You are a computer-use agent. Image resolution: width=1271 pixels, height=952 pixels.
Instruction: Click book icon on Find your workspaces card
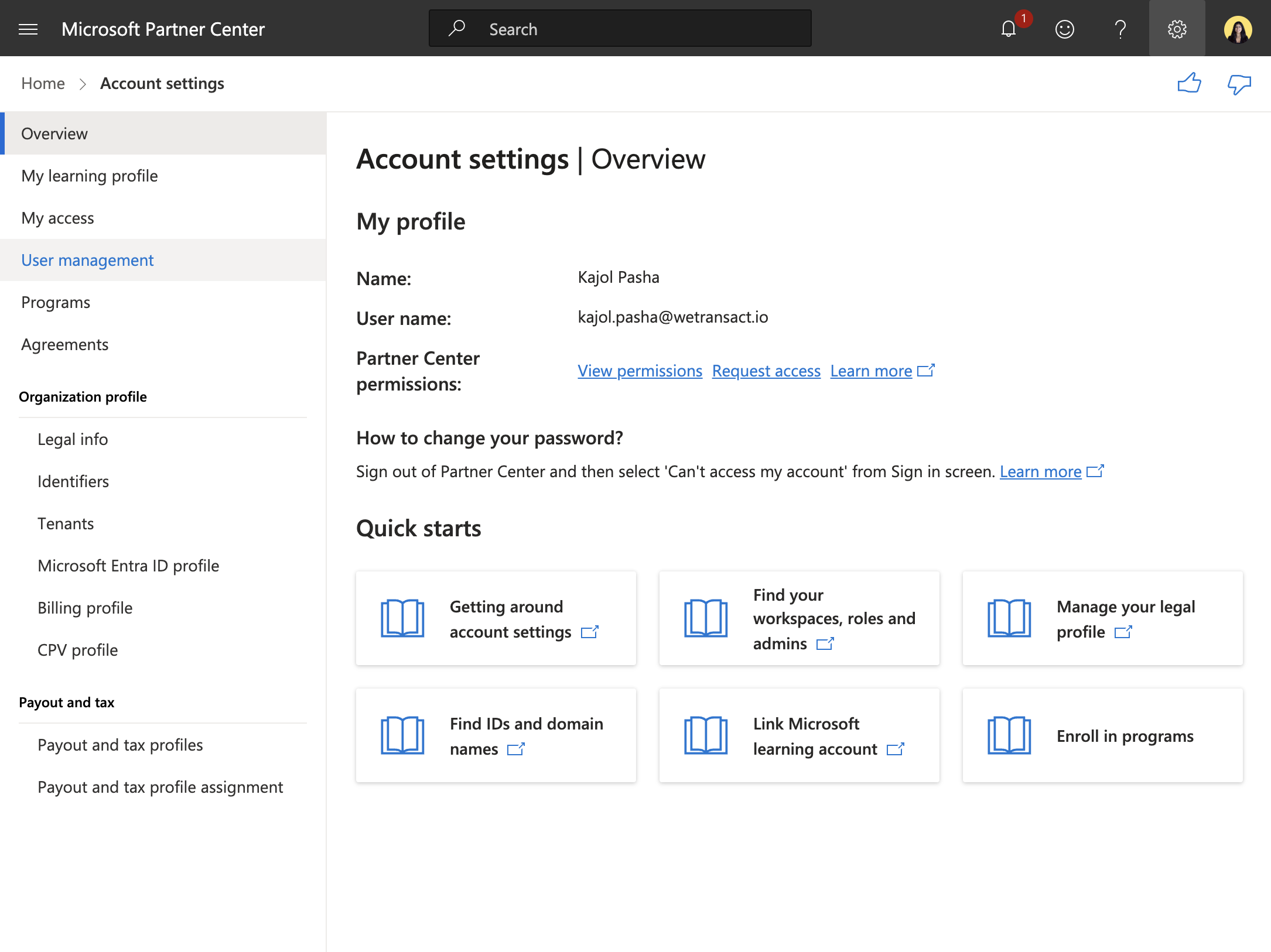tap(706, 618)
